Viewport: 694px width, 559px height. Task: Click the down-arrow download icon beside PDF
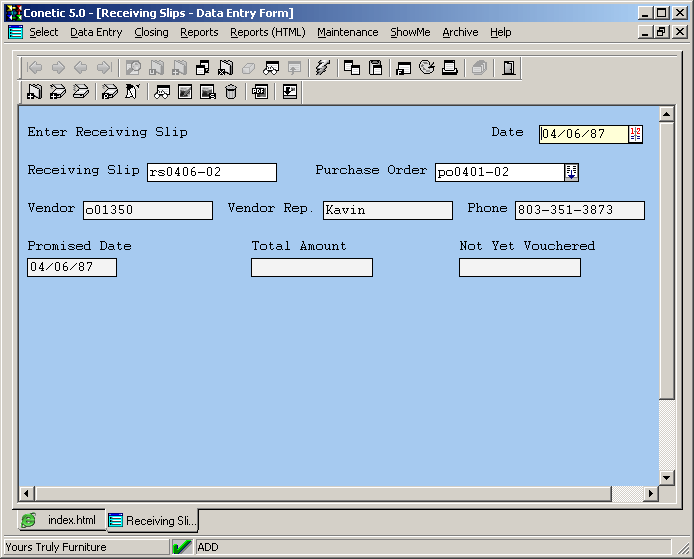(x=289, y=92)
